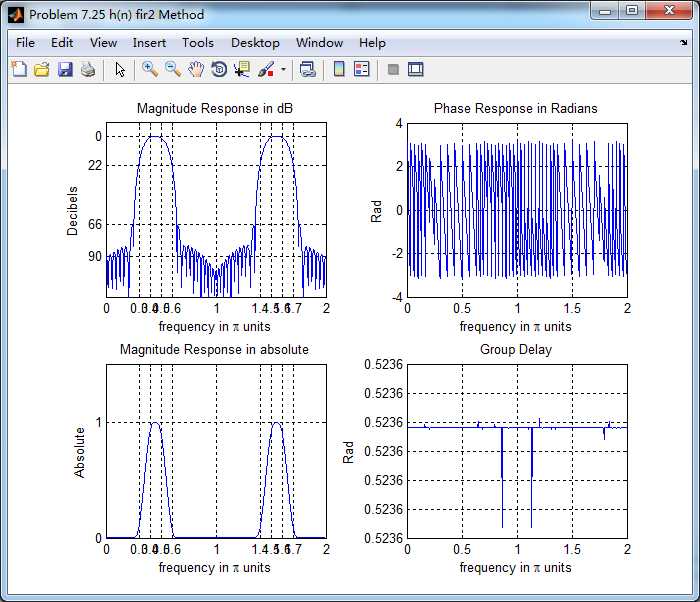This screenshot has height=602, width=700.
Task: Click the 'Rad' label on Group Delay plot
Action: click(x=348, y=452)
